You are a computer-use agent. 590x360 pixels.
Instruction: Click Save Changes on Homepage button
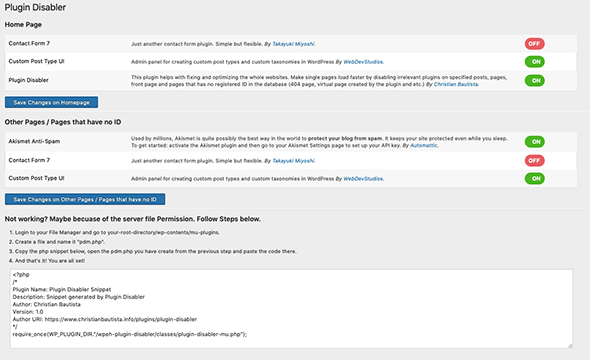[52, 102]
